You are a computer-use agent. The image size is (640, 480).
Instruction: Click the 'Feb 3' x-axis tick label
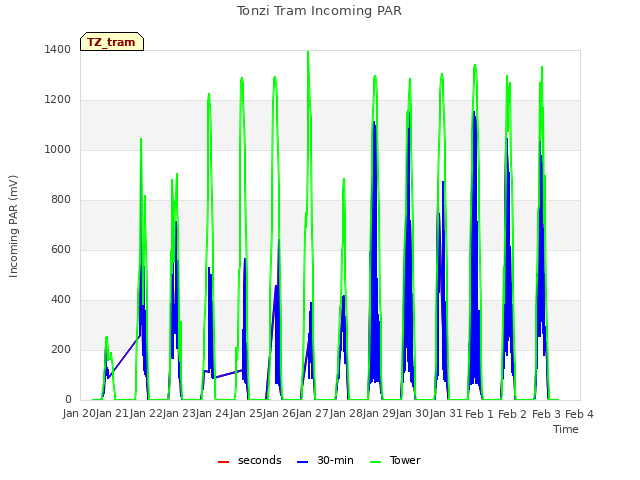click(546, 414)
